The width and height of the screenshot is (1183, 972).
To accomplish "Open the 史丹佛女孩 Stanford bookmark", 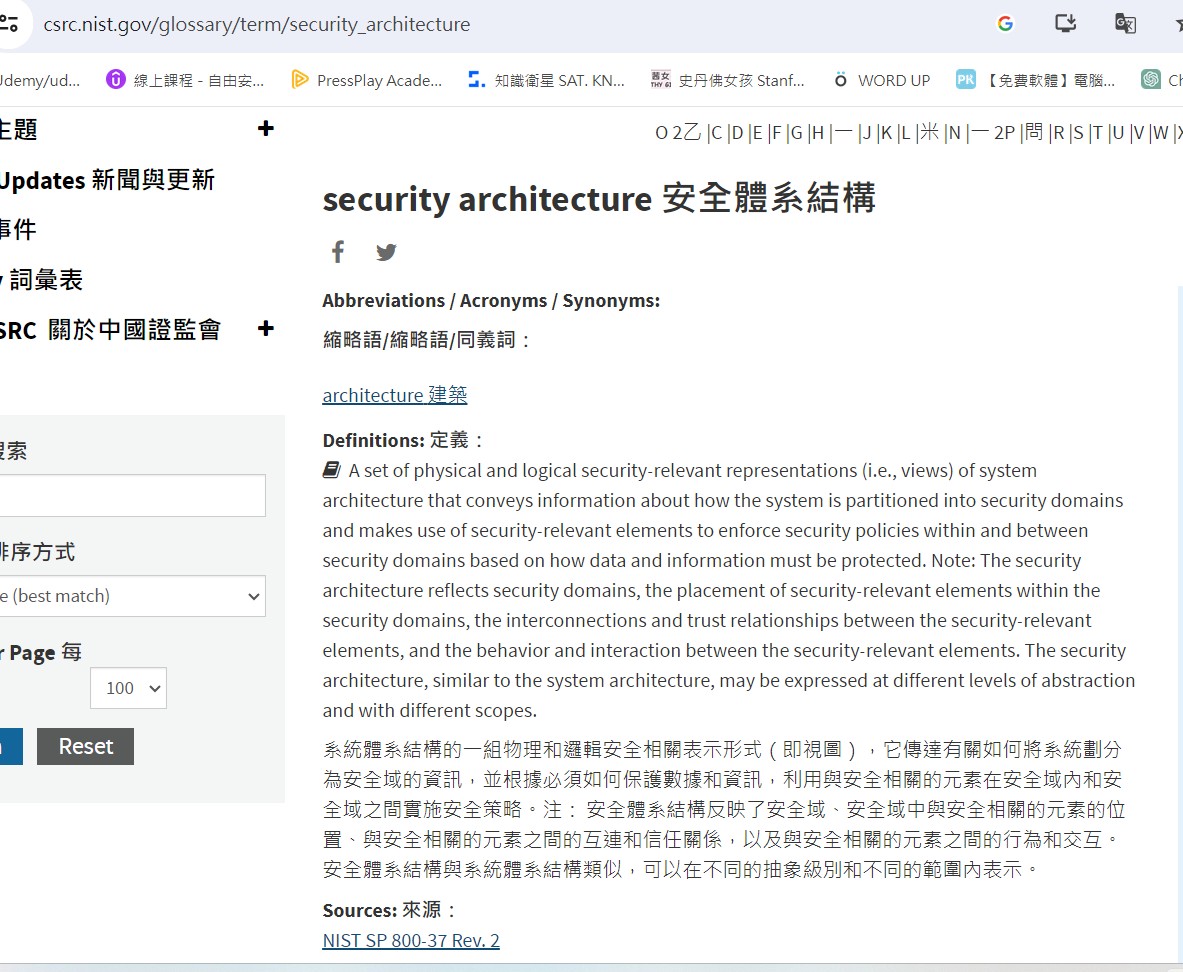I will (727, 80).
